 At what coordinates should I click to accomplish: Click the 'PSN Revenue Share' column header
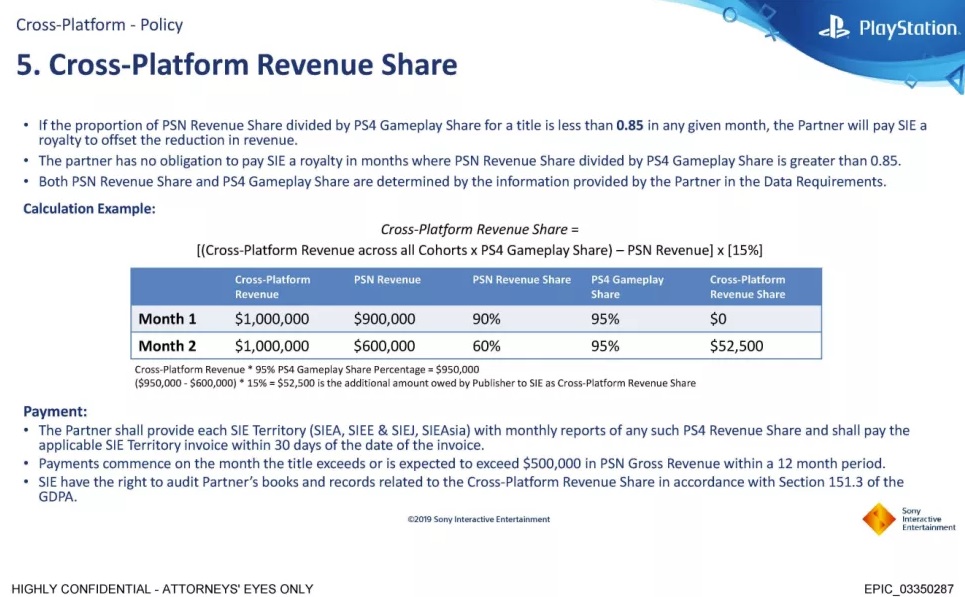[x=521, y=280]
